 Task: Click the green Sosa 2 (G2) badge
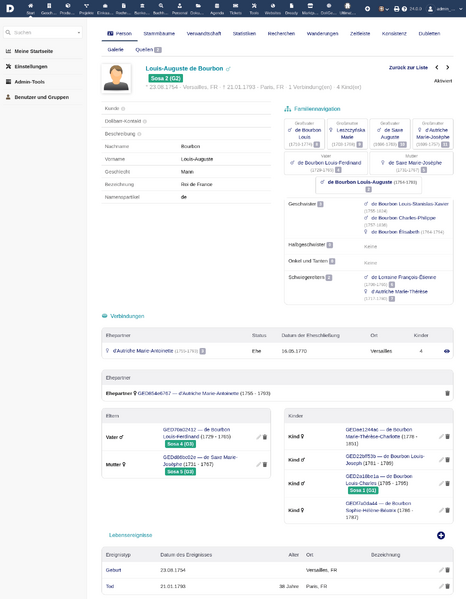(165, 78)
